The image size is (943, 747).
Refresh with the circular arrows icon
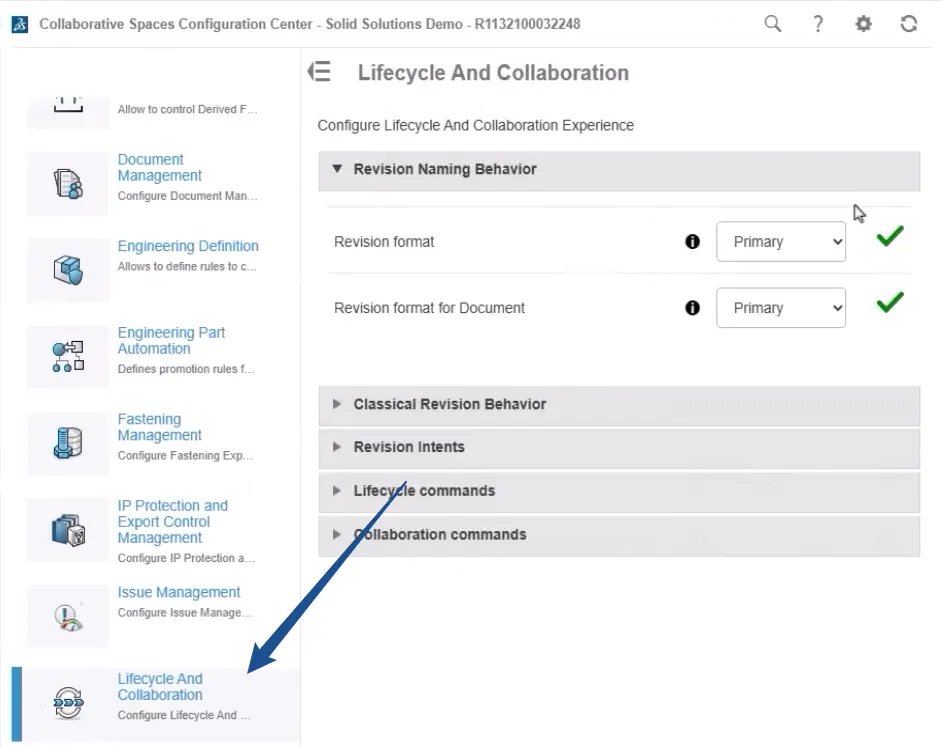coord(909,24)
